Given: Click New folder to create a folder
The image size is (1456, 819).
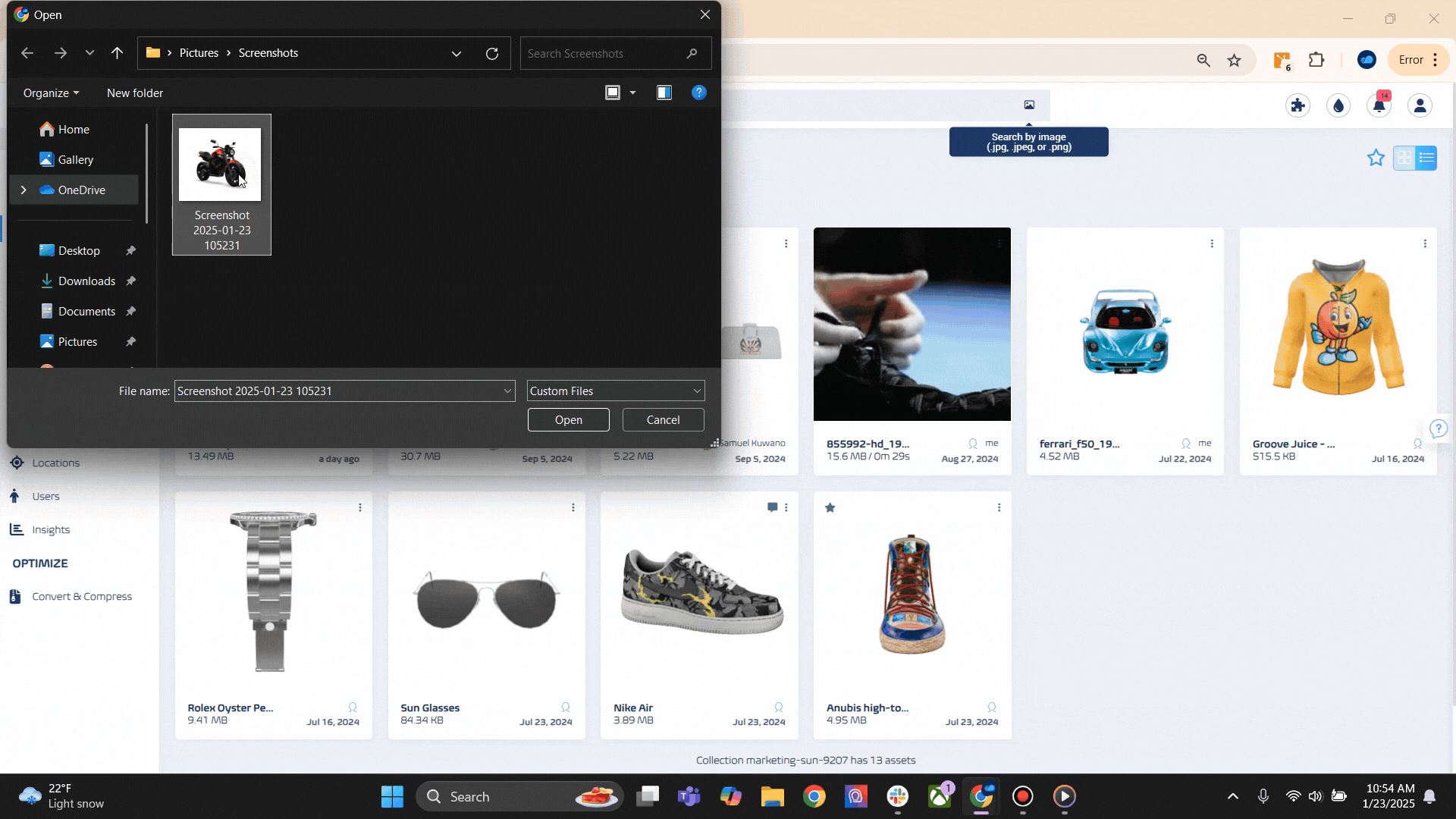Looking at the screenshot, I should tap(134, 93).
